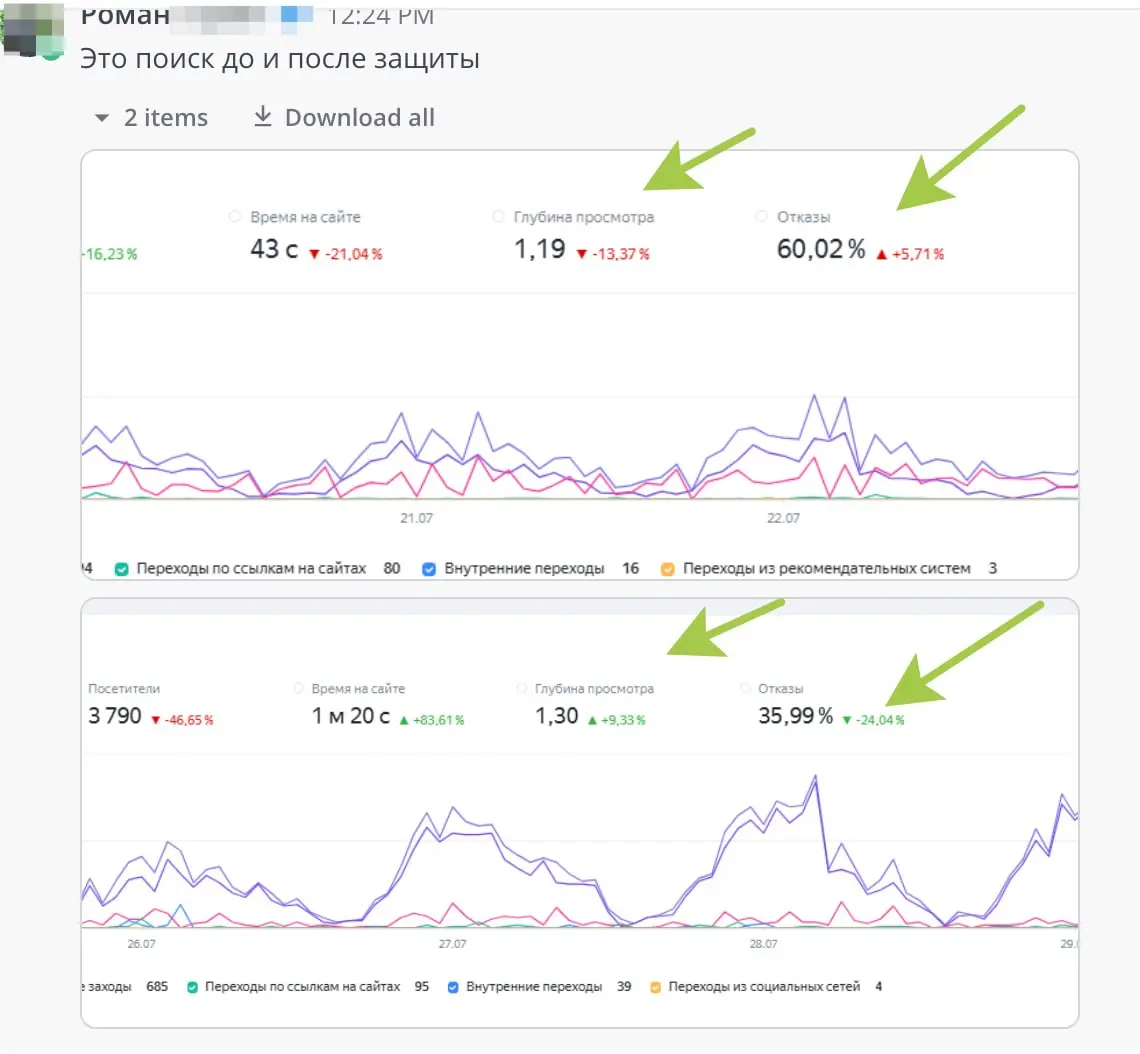Open the second attached chart screenshot
This screenshot has width=1140, height=1054.
click(x=579, y=813)
